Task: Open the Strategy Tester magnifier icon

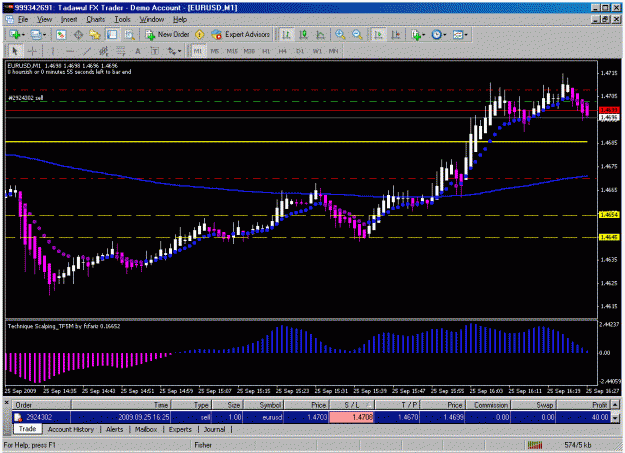Action: pyautogui.click(x=129, y=35)
